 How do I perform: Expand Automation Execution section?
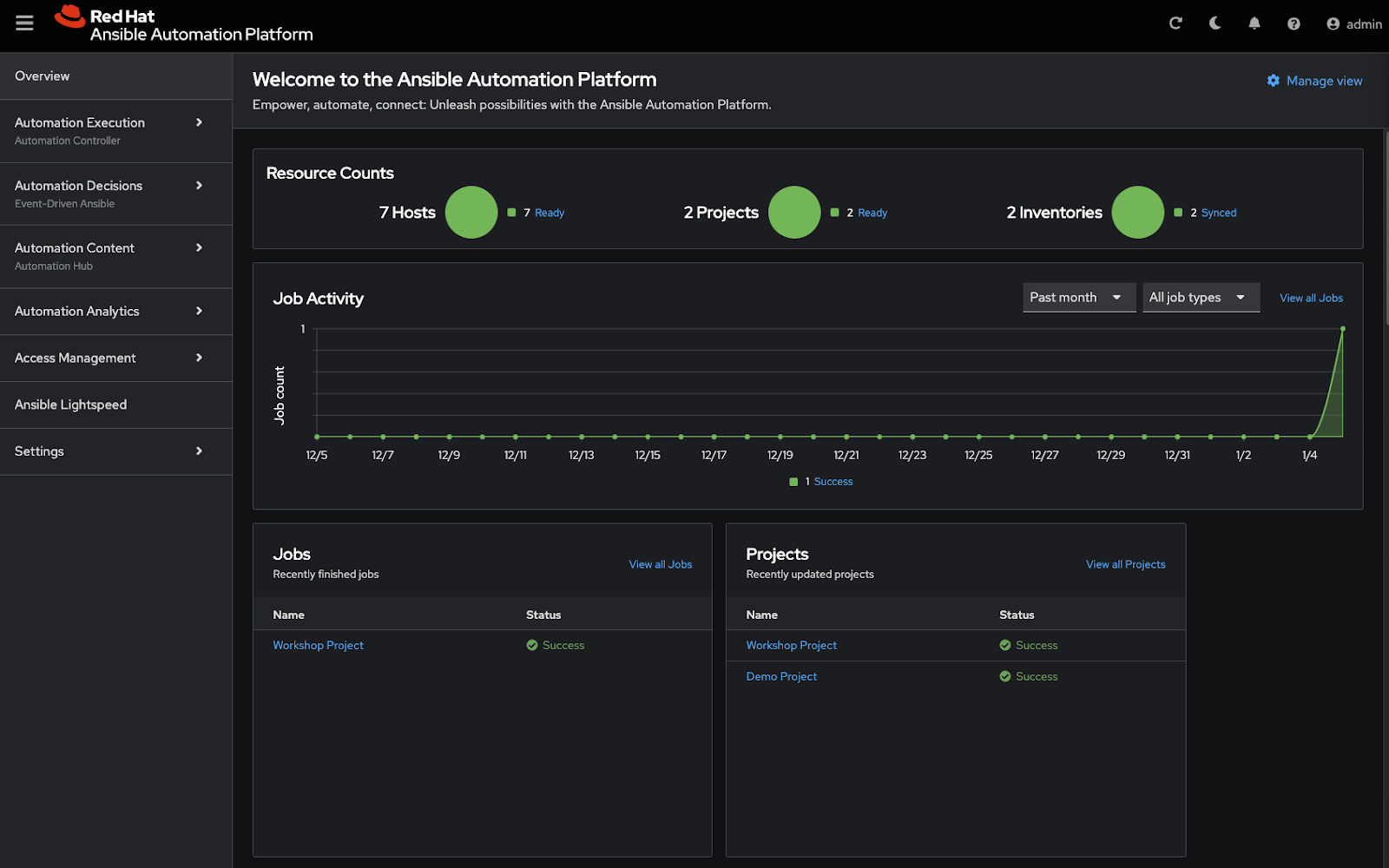(116, 131)
